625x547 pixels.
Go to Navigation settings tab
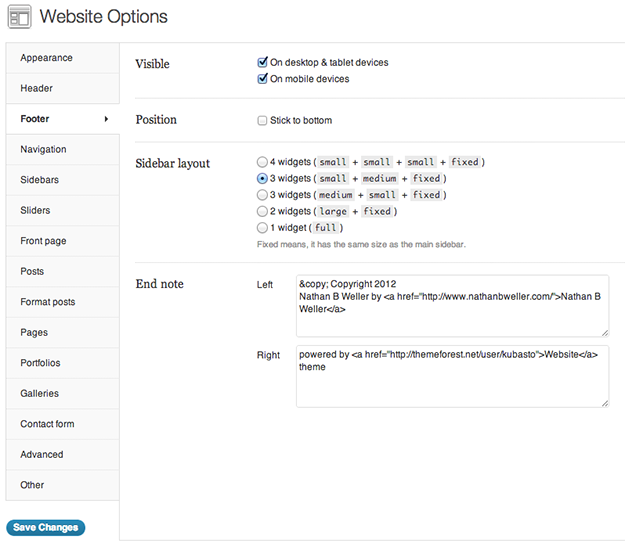pos(44,150)
